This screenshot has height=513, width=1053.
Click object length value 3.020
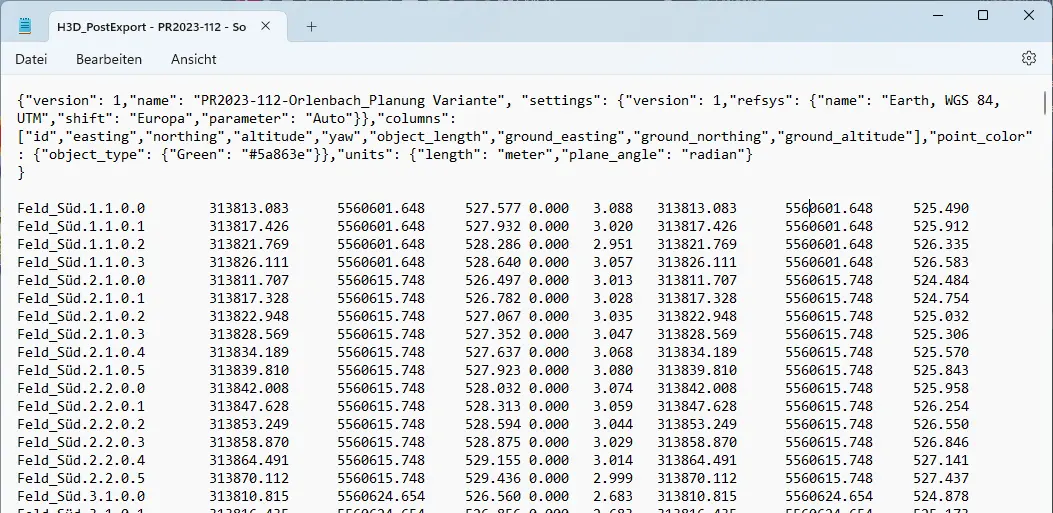click(612, 226)
